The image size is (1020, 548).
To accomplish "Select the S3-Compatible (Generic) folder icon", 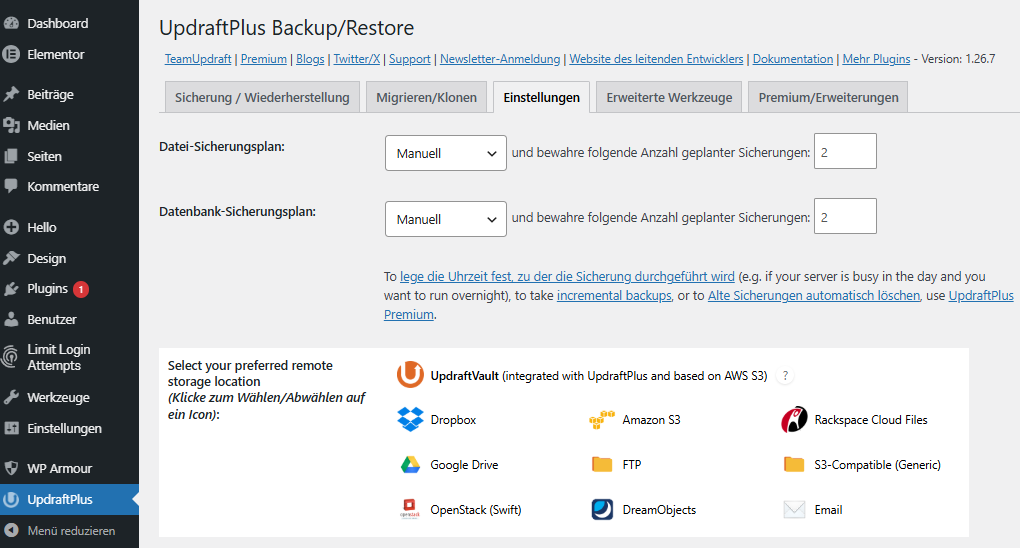I will click(x=794, y=464).
